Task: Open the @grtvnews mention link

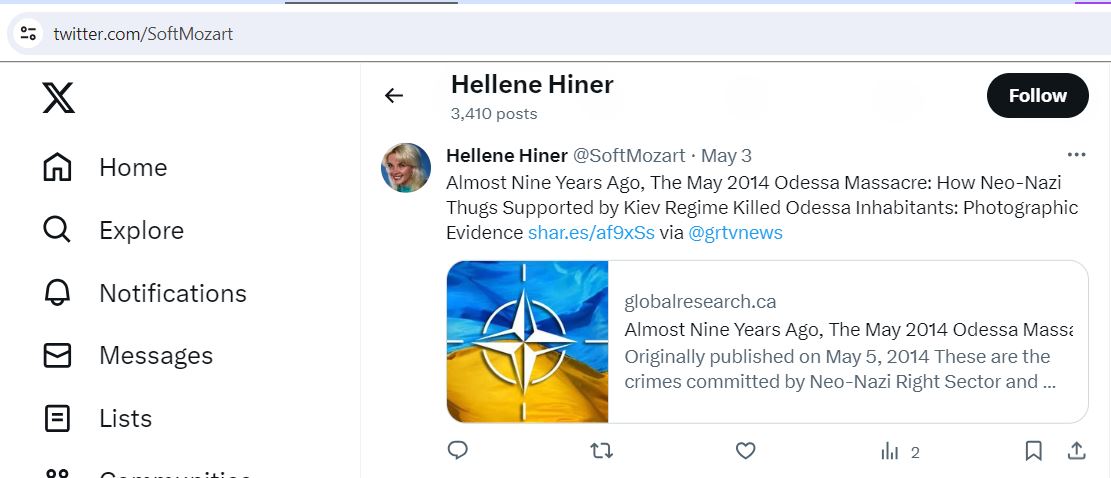Action: click(735, 232)
